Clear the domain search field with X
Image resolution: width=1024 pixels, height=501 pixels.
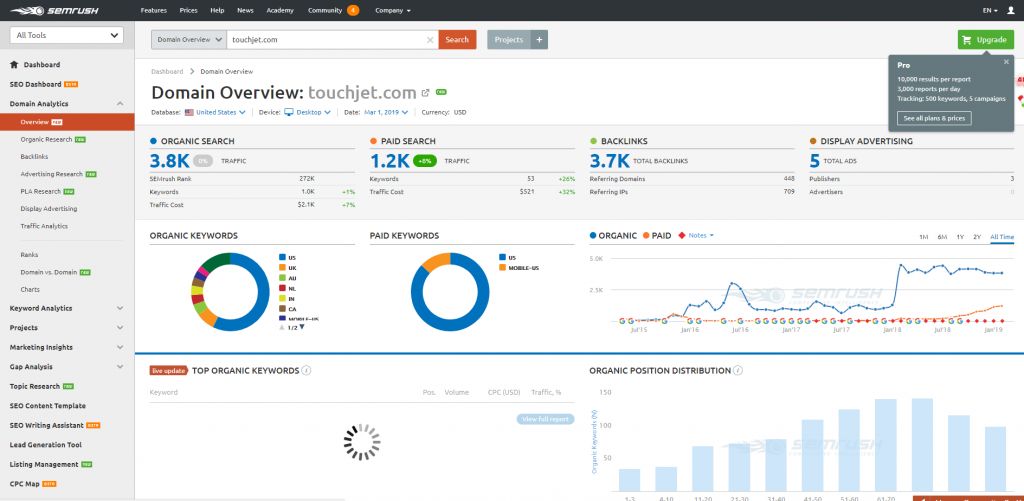coord(430,40)
